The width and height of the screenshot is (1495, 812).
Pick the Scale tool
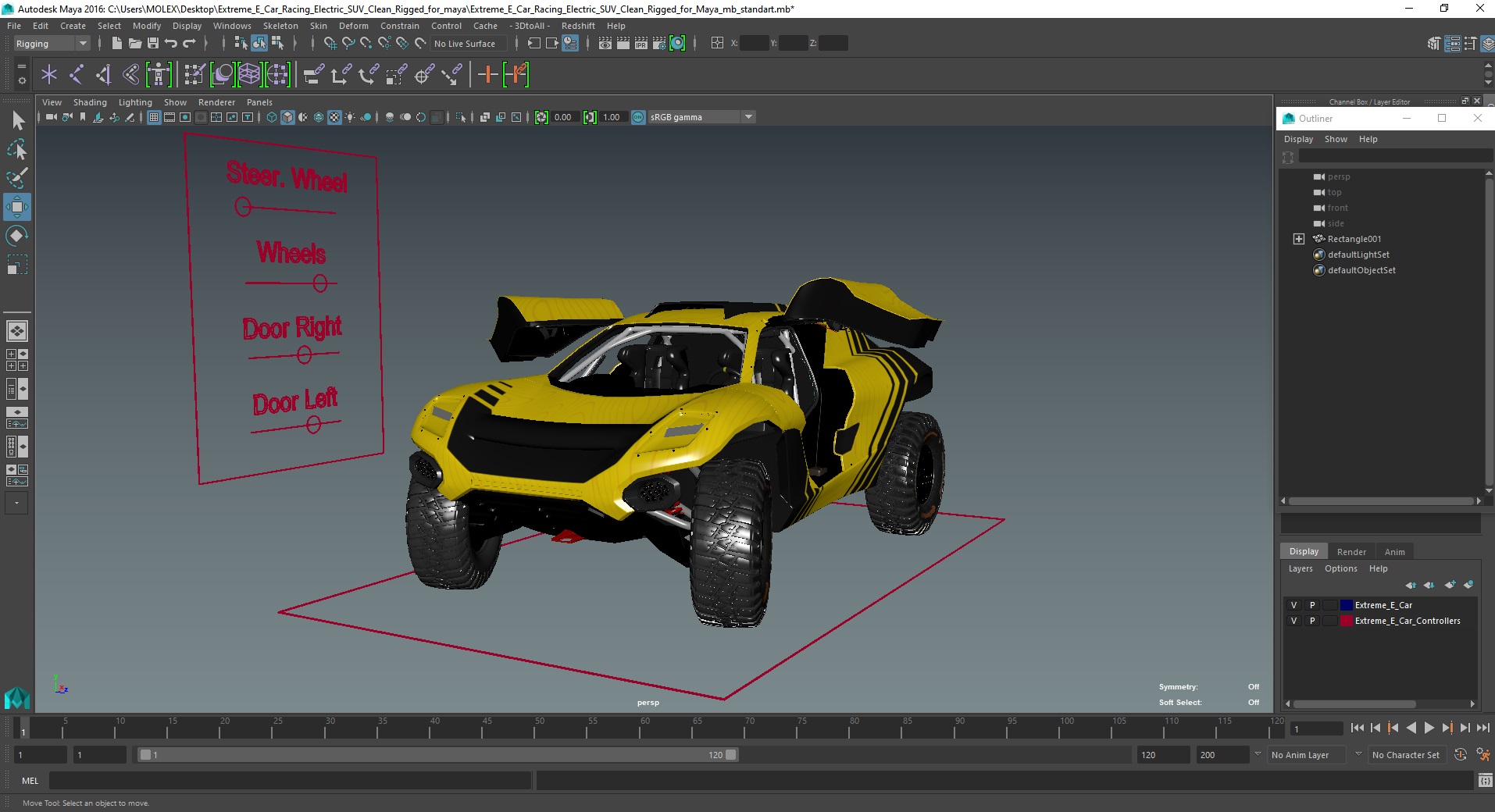click(17, 265)
